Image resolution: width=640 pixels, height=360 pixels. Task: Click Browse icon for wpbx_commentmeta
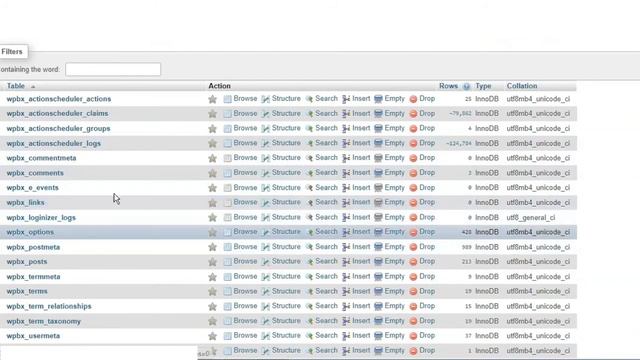227,158
